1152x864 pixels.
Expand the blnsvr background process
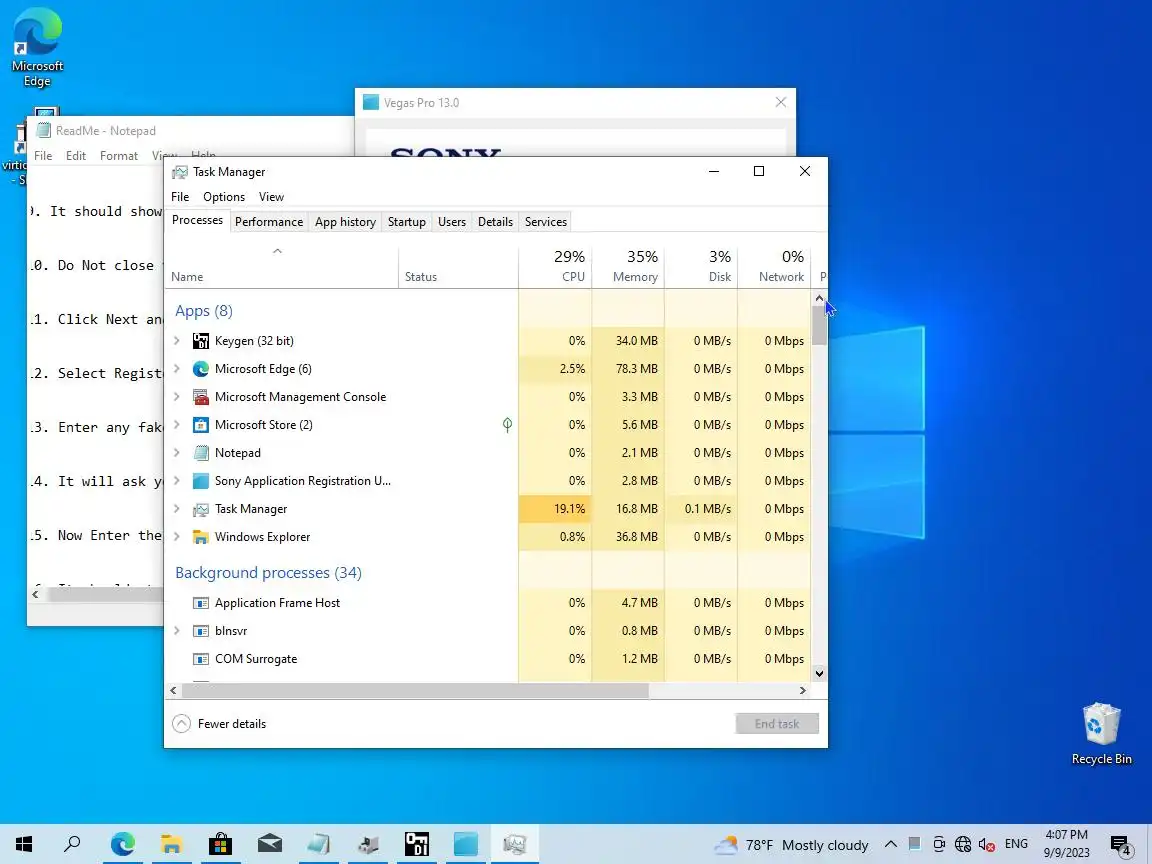[x=177, y=631]
